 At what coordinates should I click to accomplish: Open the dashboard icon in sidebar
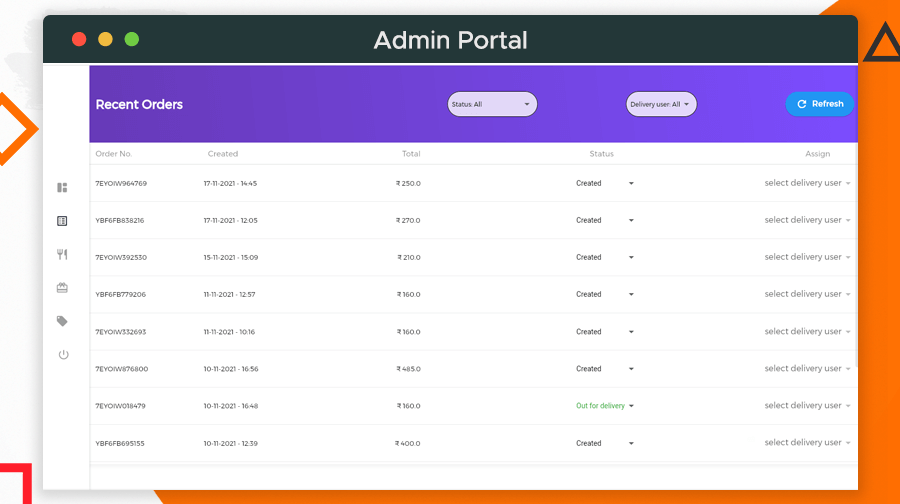[x=62, y=187]
